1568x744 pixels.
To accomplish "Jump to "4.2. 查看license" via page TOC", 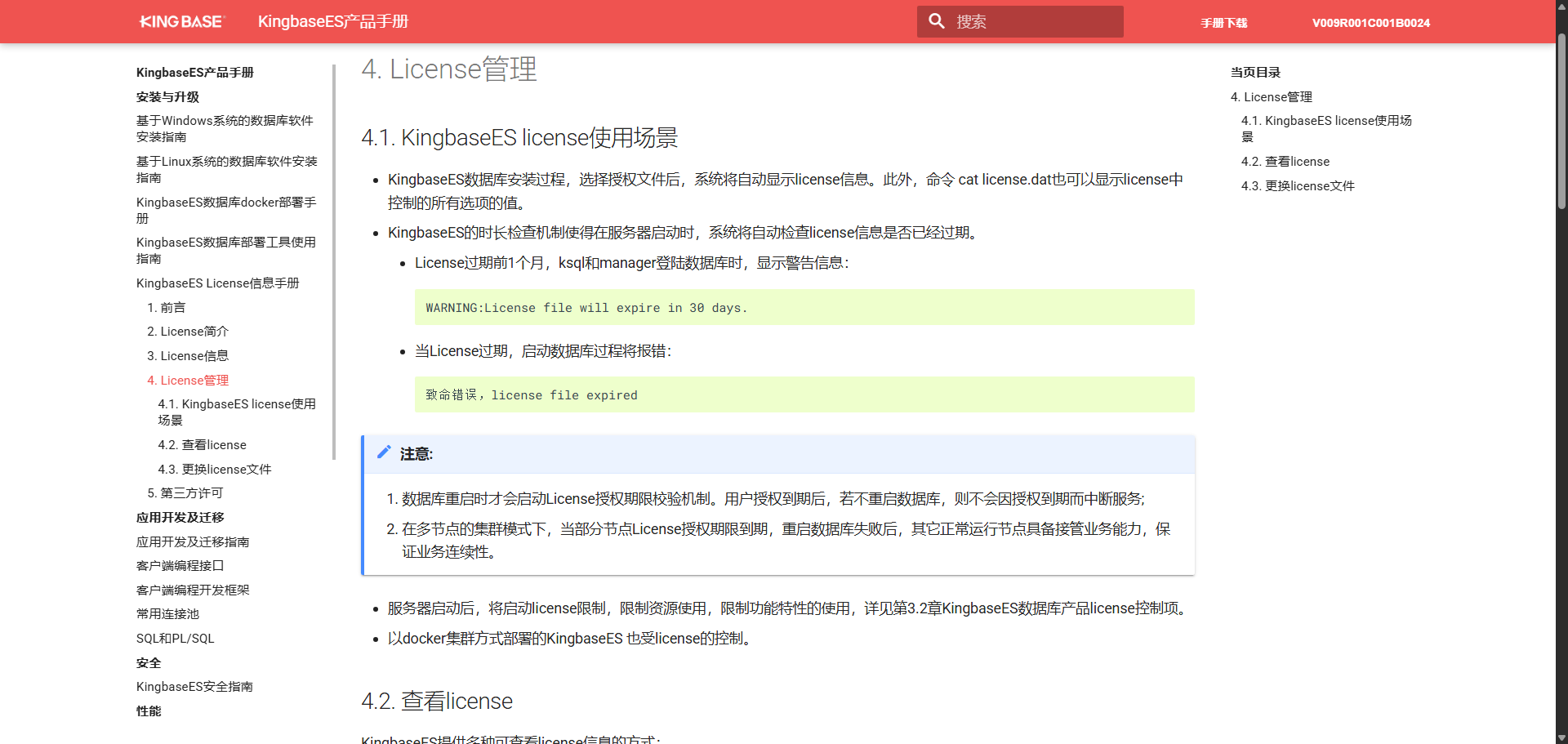I will (1285, 161).
